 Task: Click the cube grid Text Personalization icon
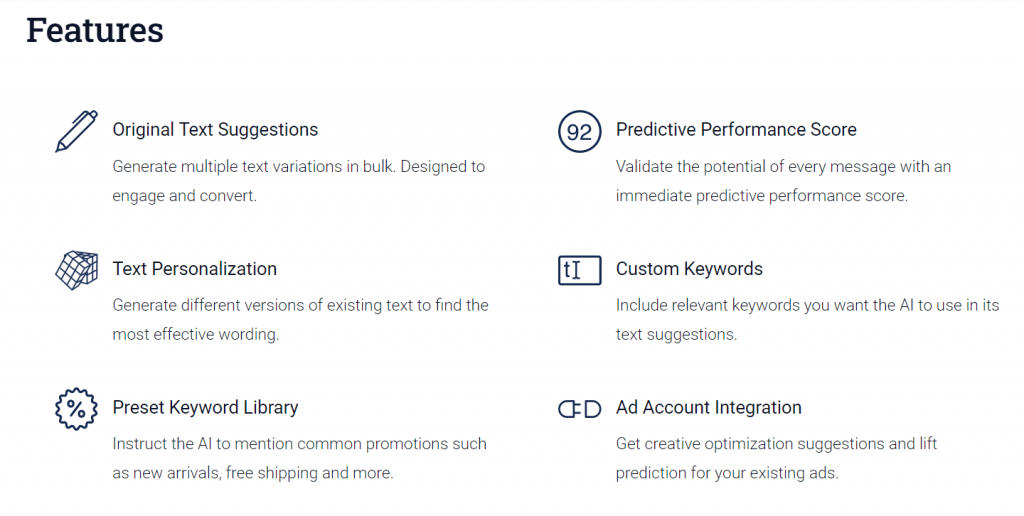pos(76,270)
